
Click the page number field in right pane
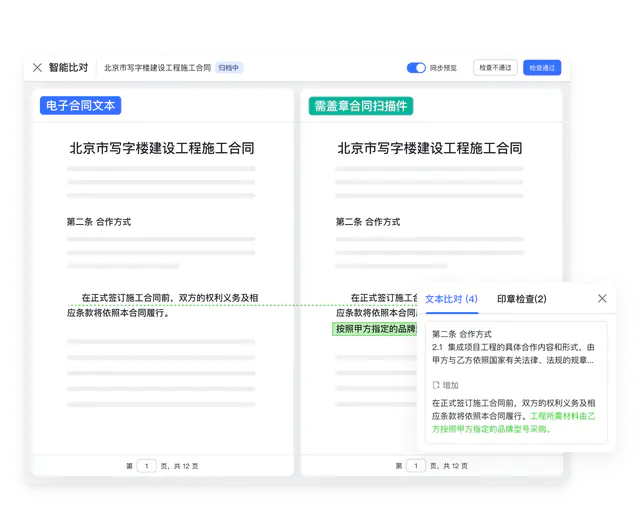(414, 465)
